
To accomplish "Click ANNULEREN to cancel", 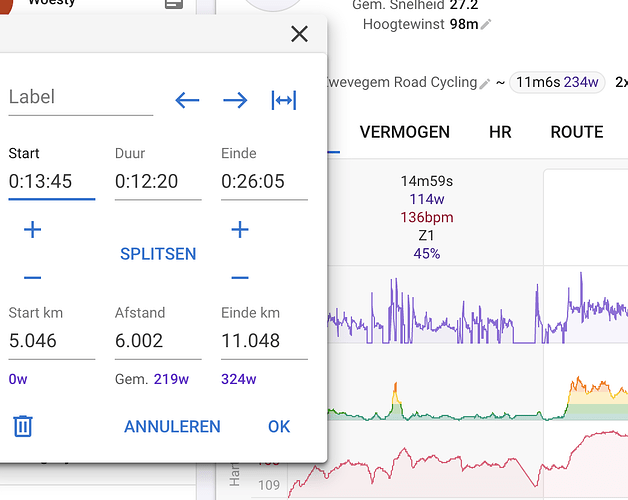I will (172, 427).
